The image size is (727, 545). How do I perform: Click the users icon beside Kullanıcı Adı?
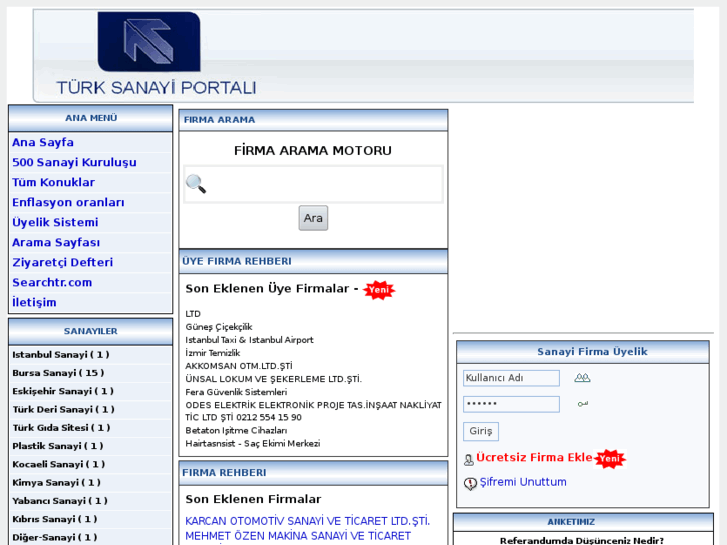pyautogui.click(x=582, y=378)
